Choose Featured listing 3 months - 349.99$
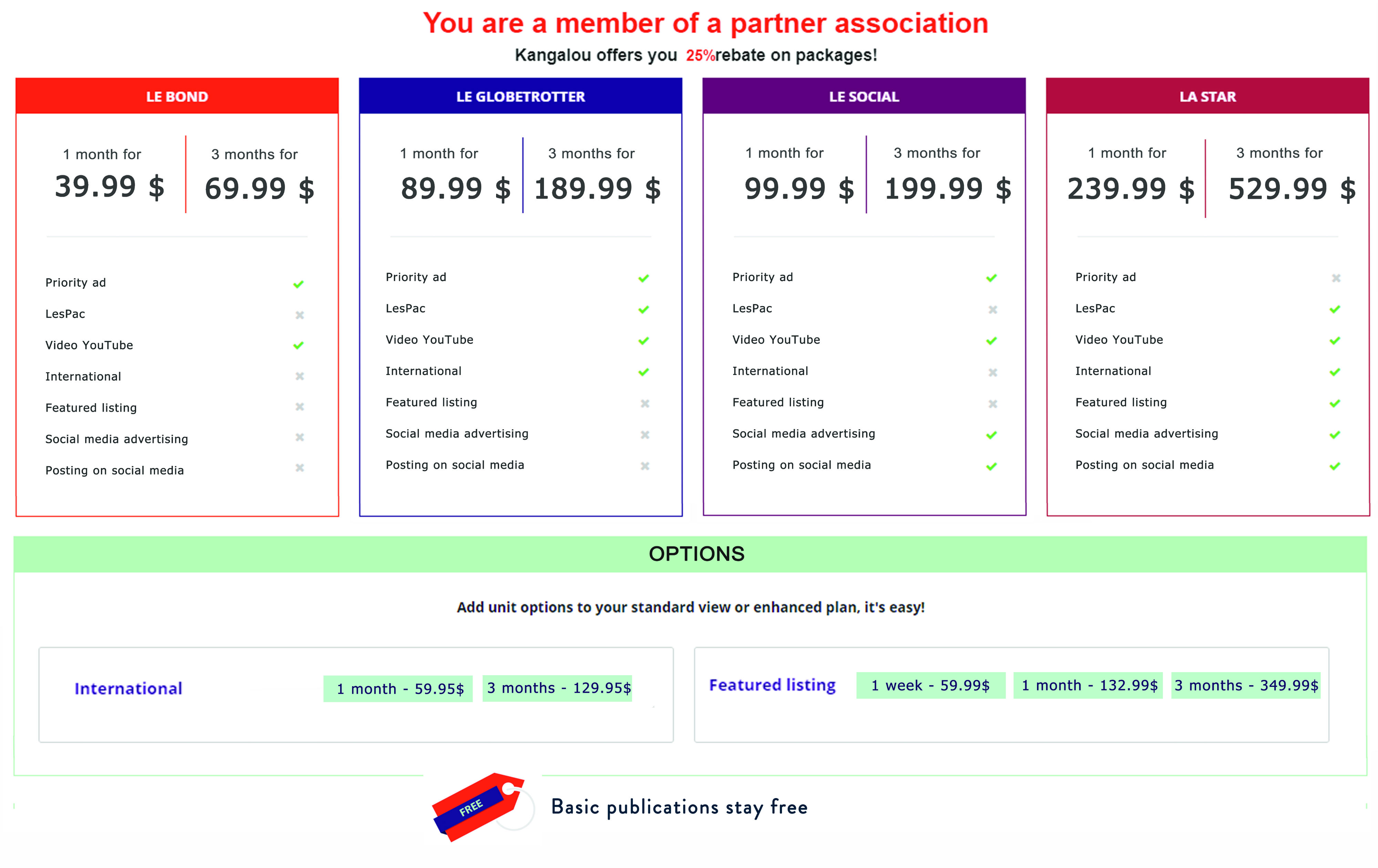Viewport: 1378px width, 868px height. (1246, 685)
